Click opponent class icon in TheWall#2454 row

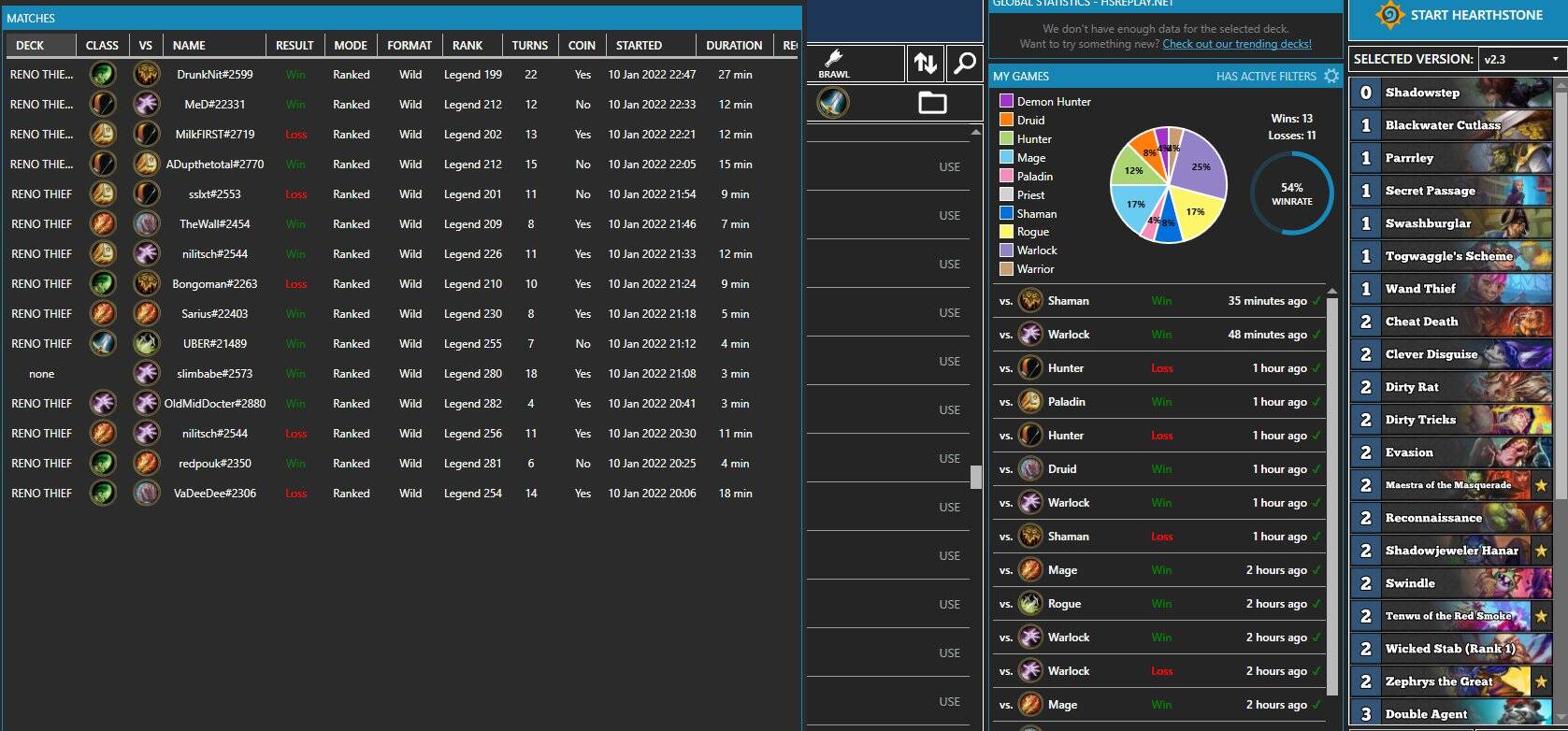click(146, 223)
